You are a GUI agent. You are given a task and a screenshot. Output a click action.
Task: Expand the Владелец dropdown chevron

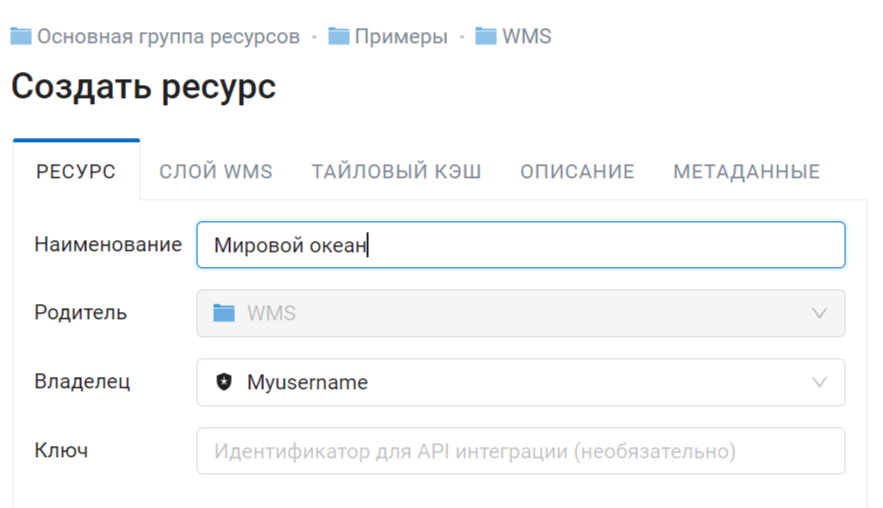pos(819,382)
